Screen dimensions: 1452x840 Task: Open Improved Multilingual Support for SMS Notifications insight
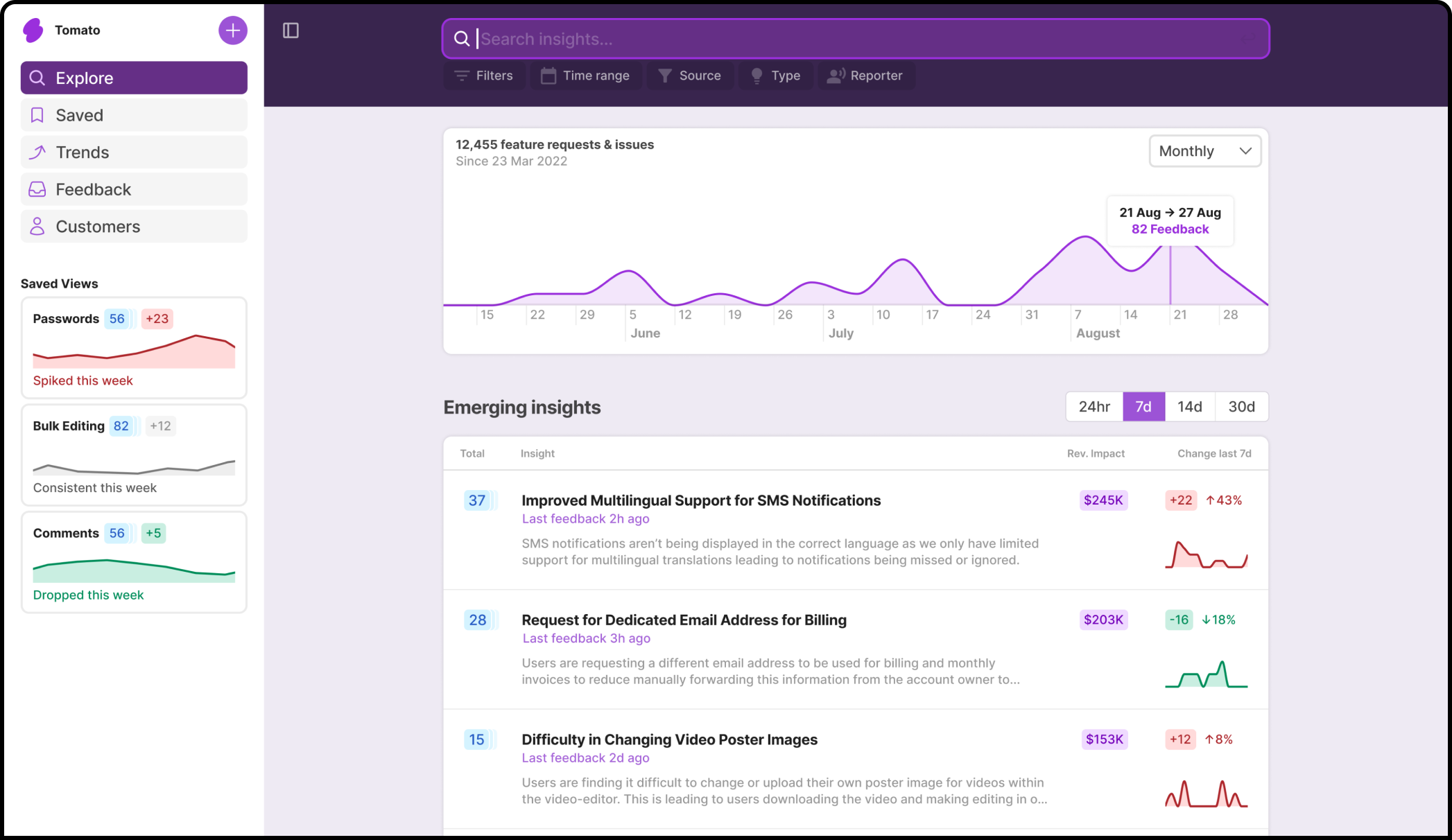point(701,500)
